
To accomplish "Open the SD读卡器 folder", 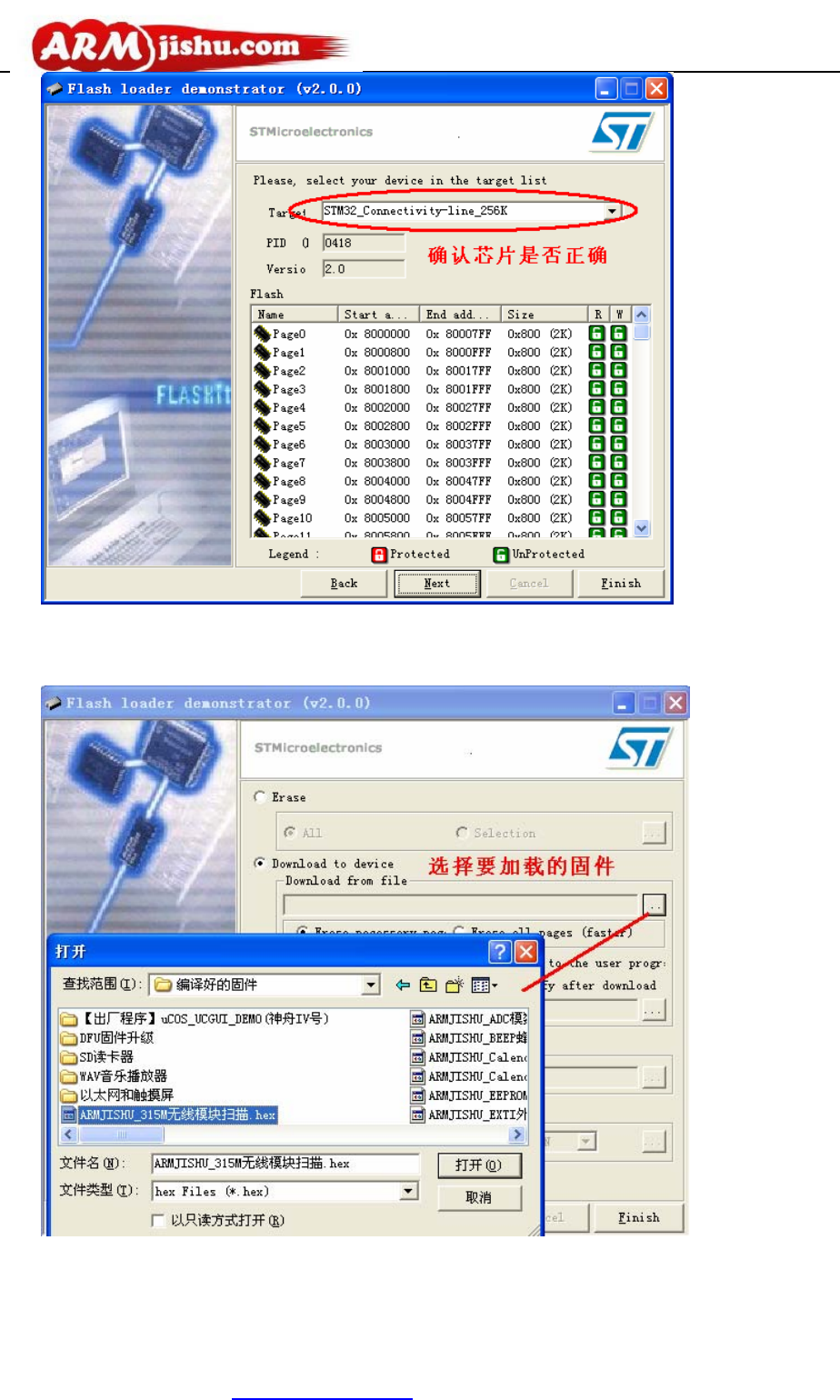I will tap(97, 1056).
